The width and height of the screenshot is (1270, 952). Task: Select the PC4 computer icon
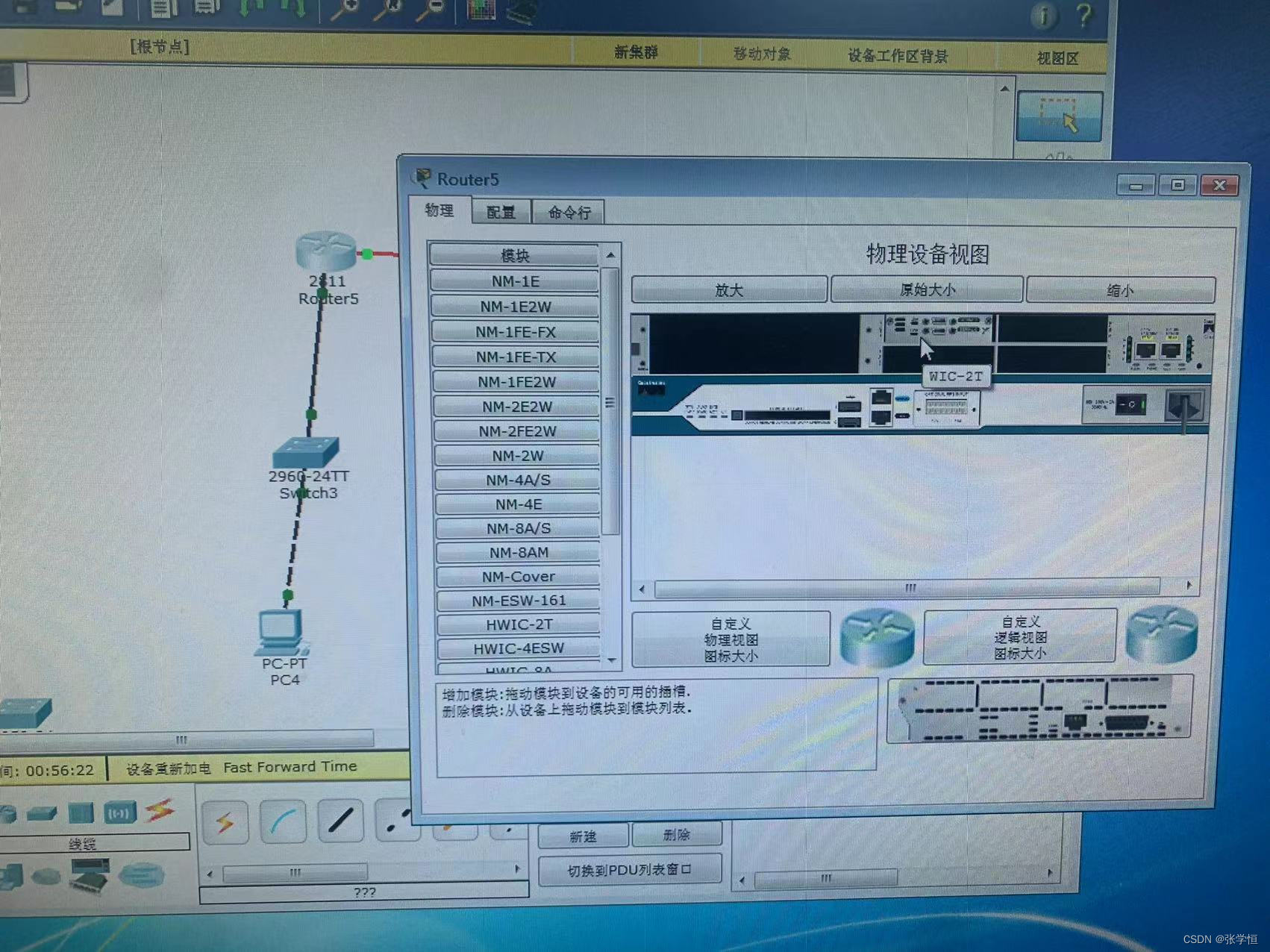point(281,633)
